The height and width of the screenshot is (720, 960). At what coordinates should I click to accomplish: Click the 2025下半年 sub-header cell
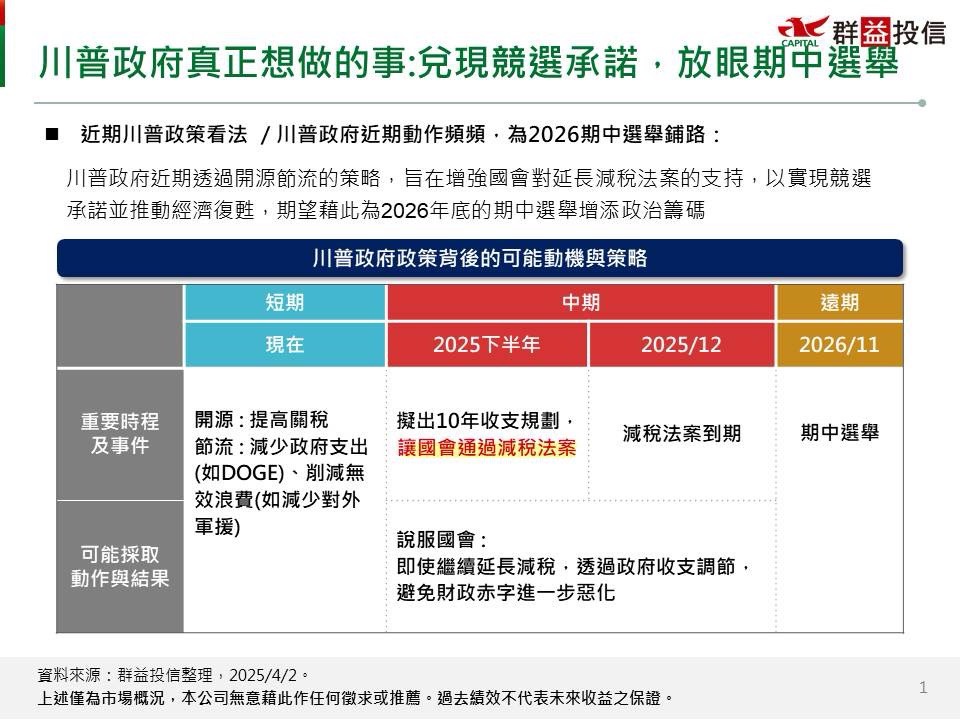pyautogui.click(x=487, y=345)
